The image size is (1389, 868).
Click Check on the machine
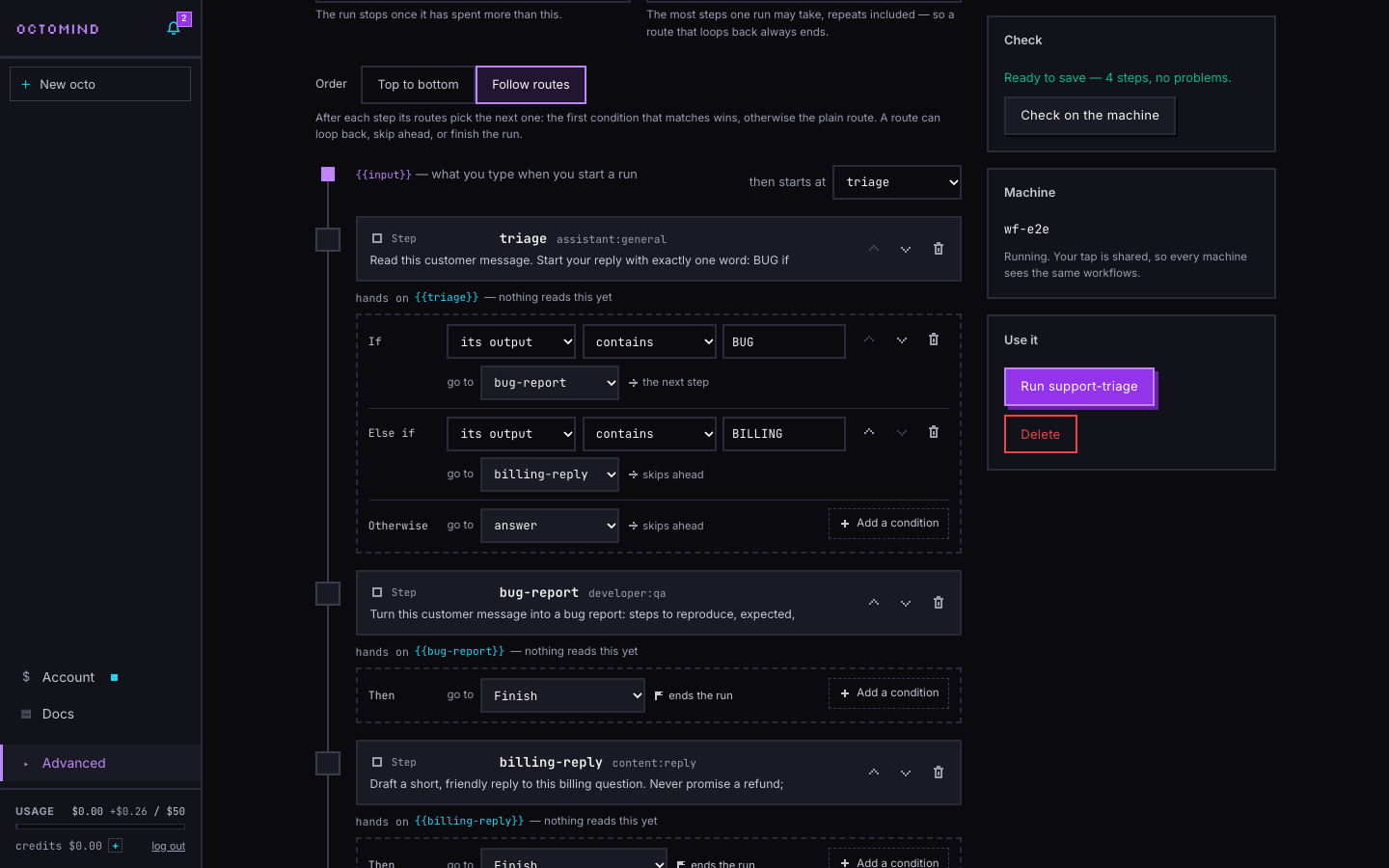(1090, 116)
